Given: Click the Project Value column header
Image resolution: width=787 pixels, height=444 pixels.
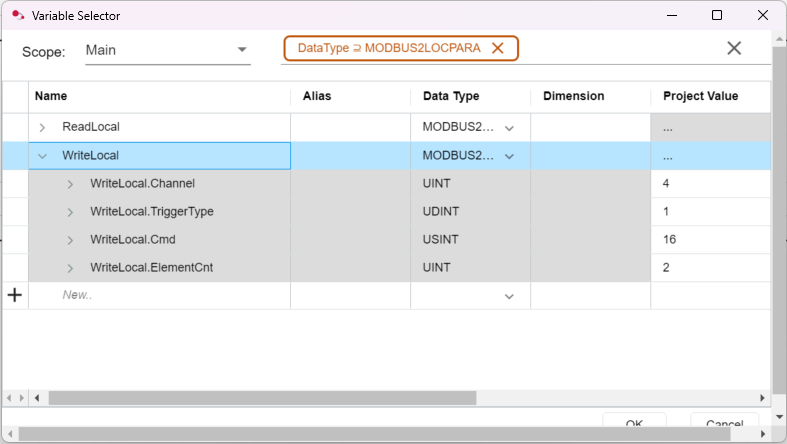Looking at the screenshot, I should [x=700, y=96].
